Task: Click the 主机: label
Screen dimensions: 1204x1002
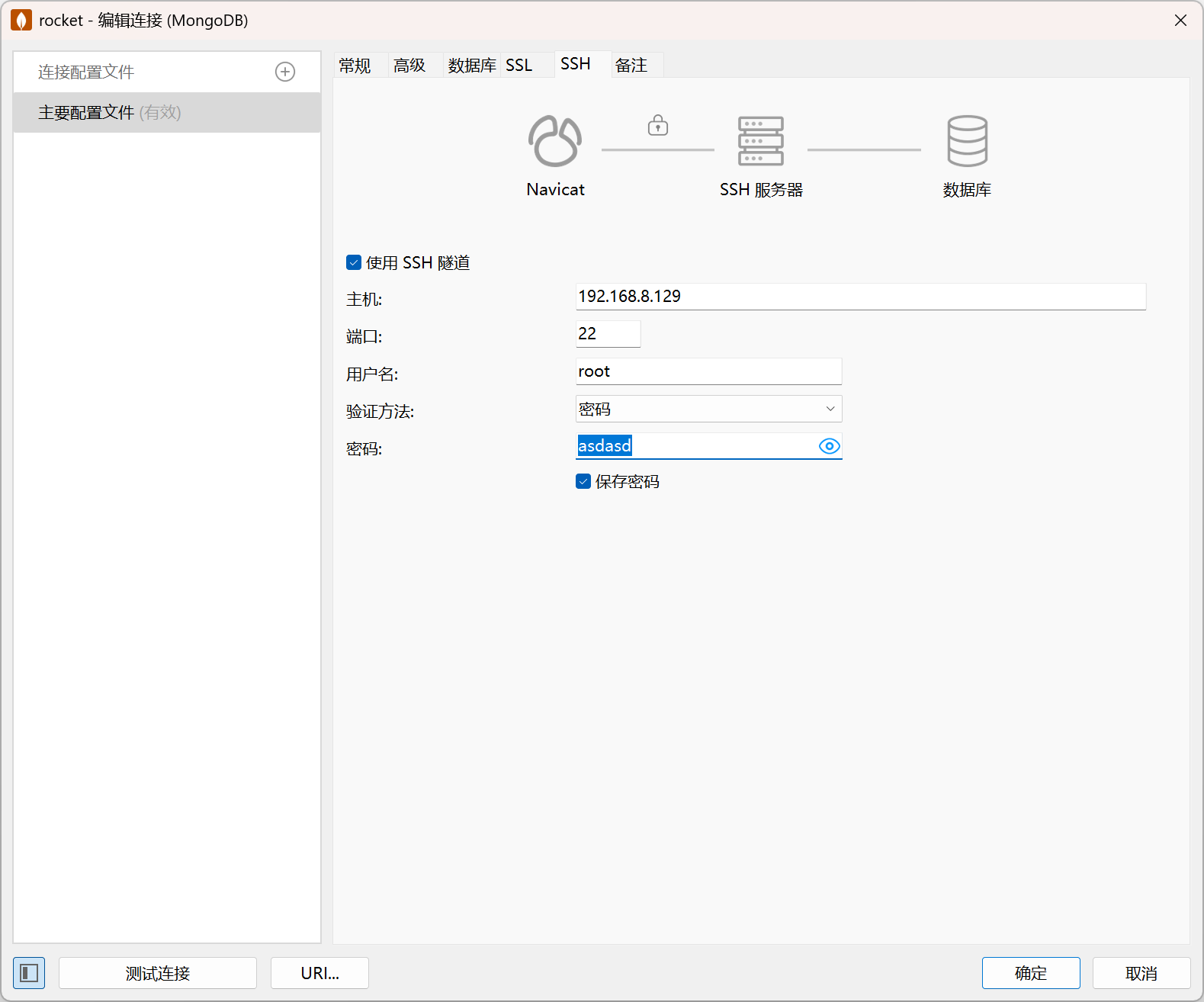Action: [364, 300]
